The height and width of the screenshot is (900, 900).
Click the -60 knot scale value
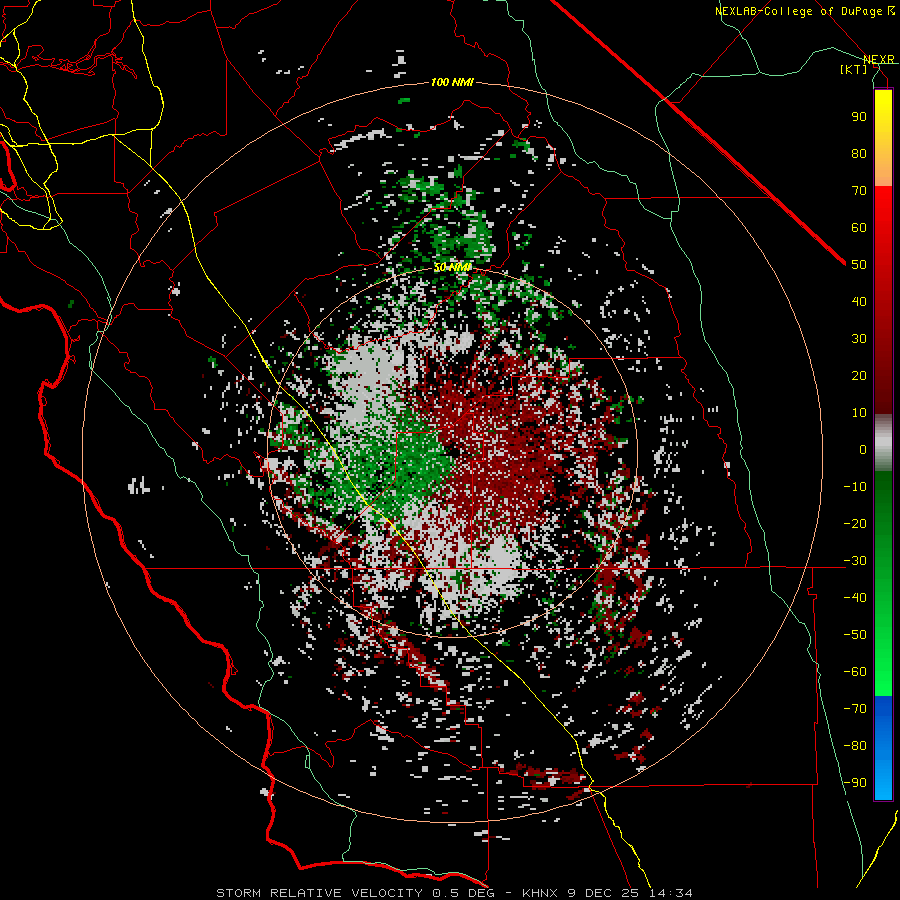(x=855, y=672)
